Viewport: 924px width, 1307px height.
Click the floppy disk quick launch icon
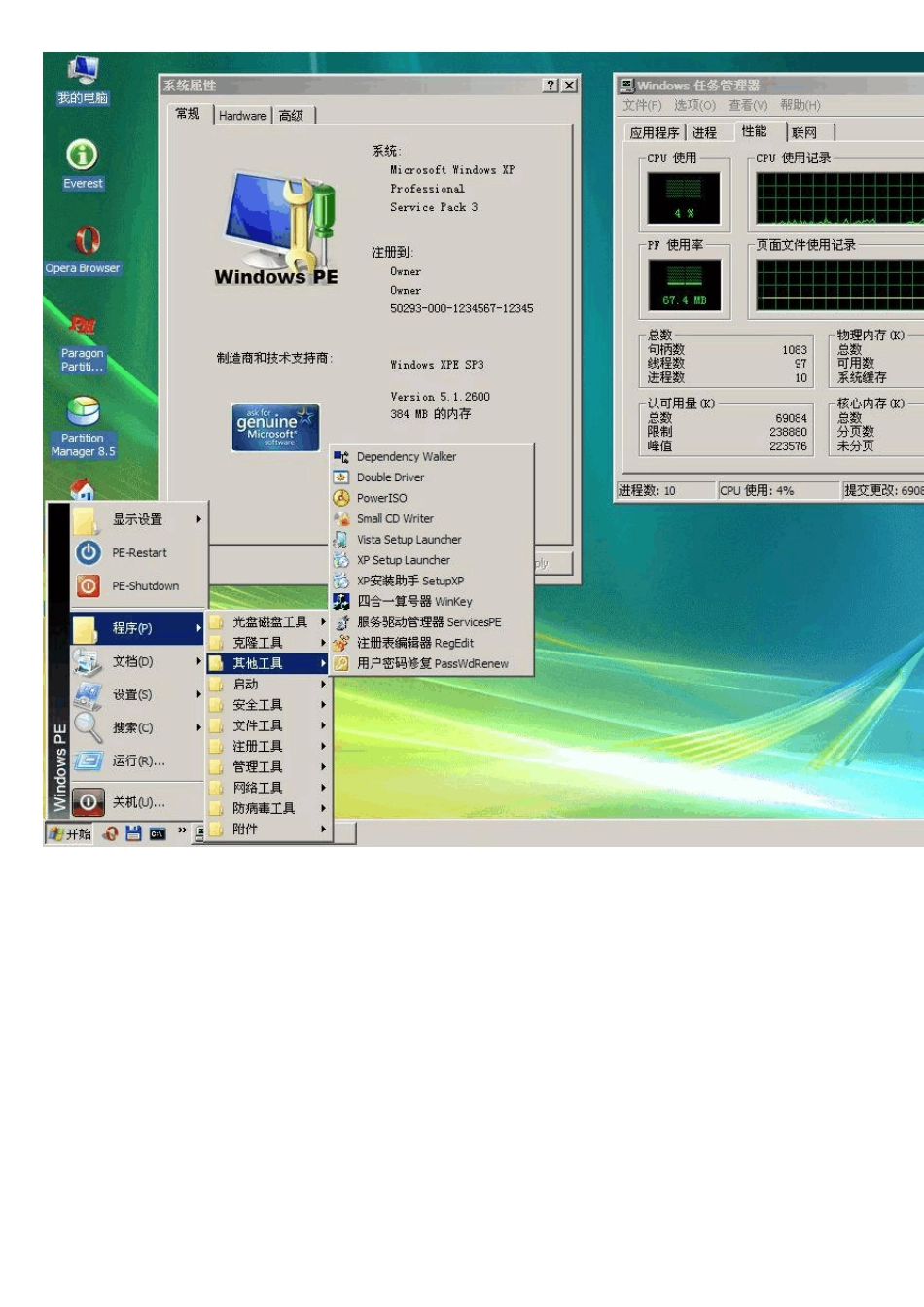coord(133,833)
